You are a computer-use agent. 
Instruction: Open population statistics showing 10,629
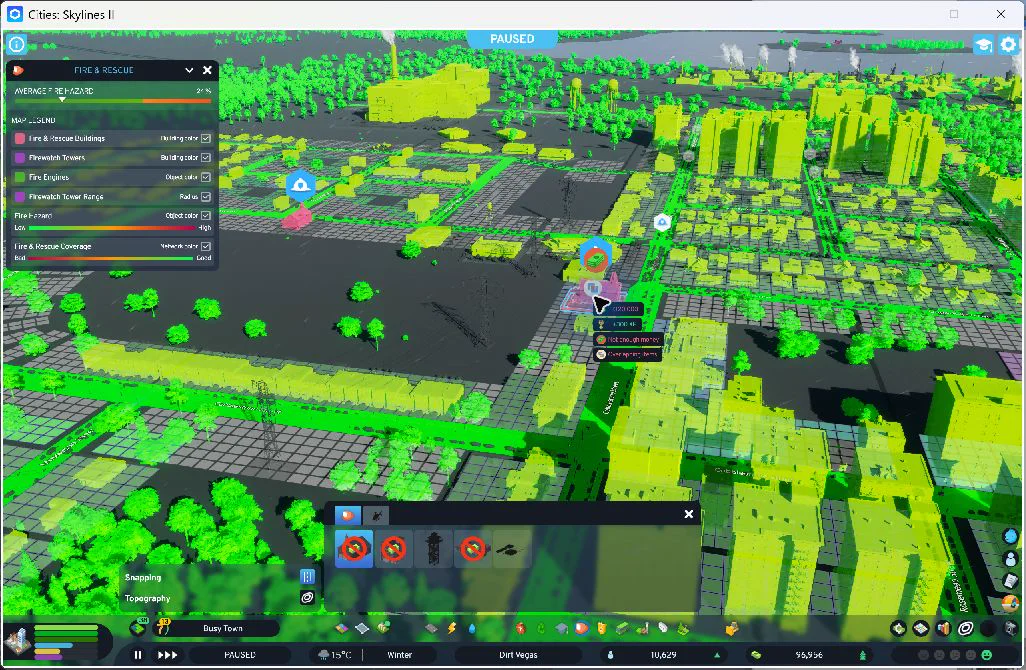(x=663, y=654)
